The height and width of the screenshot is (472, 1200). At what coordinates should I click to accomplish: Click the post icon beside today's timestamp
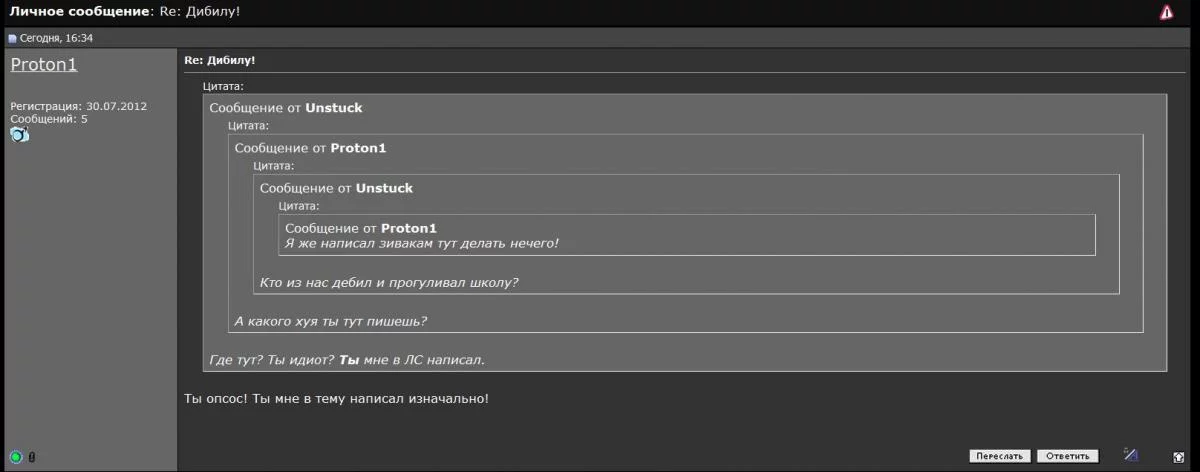coord(13,39)
